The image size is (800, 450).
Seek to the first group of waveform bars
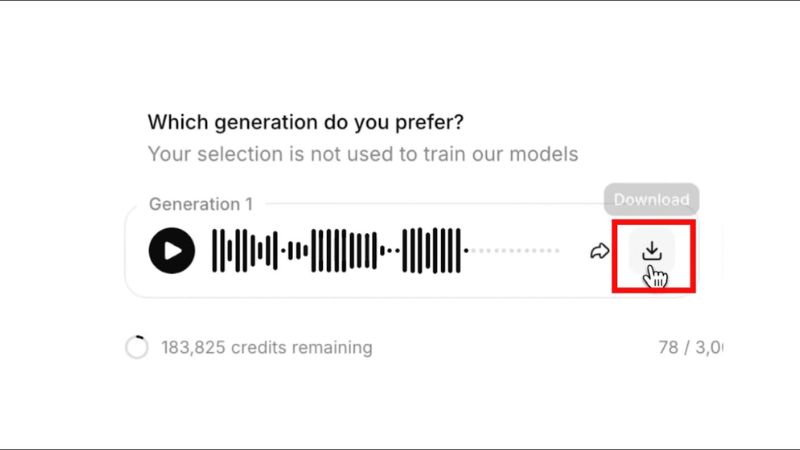pos(243,251)
